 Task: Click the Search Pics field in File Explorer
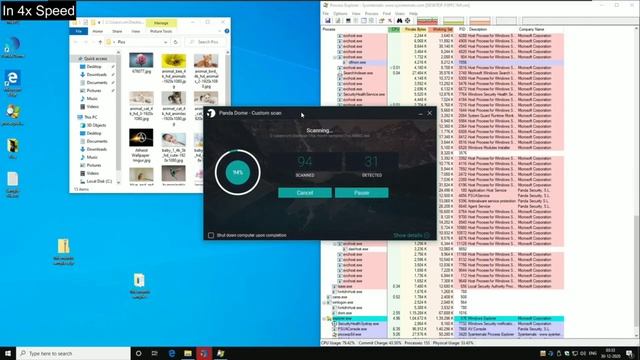tap(207, 42)
